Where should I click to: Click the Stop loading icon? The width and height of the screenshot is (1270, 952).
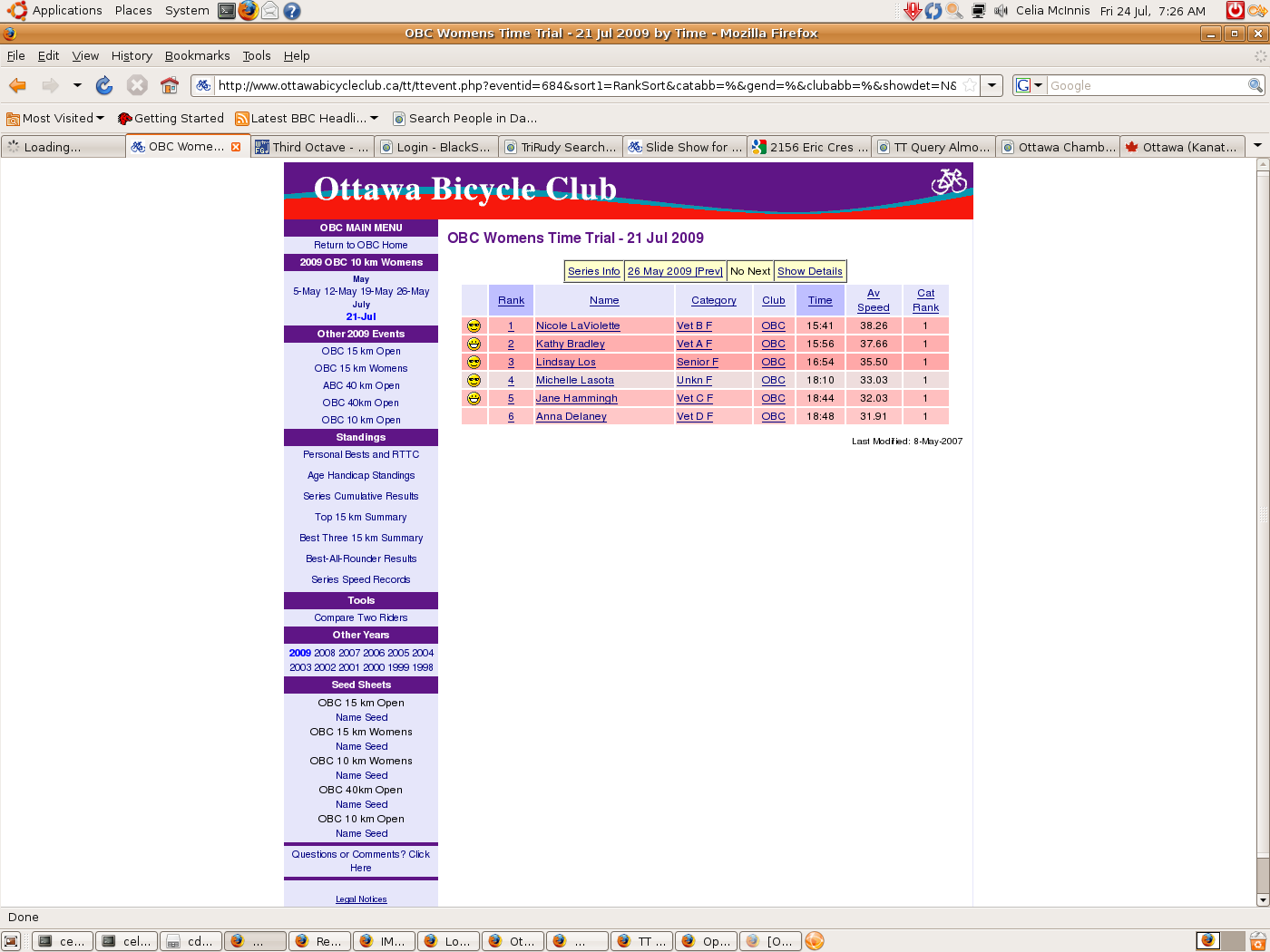137,85
